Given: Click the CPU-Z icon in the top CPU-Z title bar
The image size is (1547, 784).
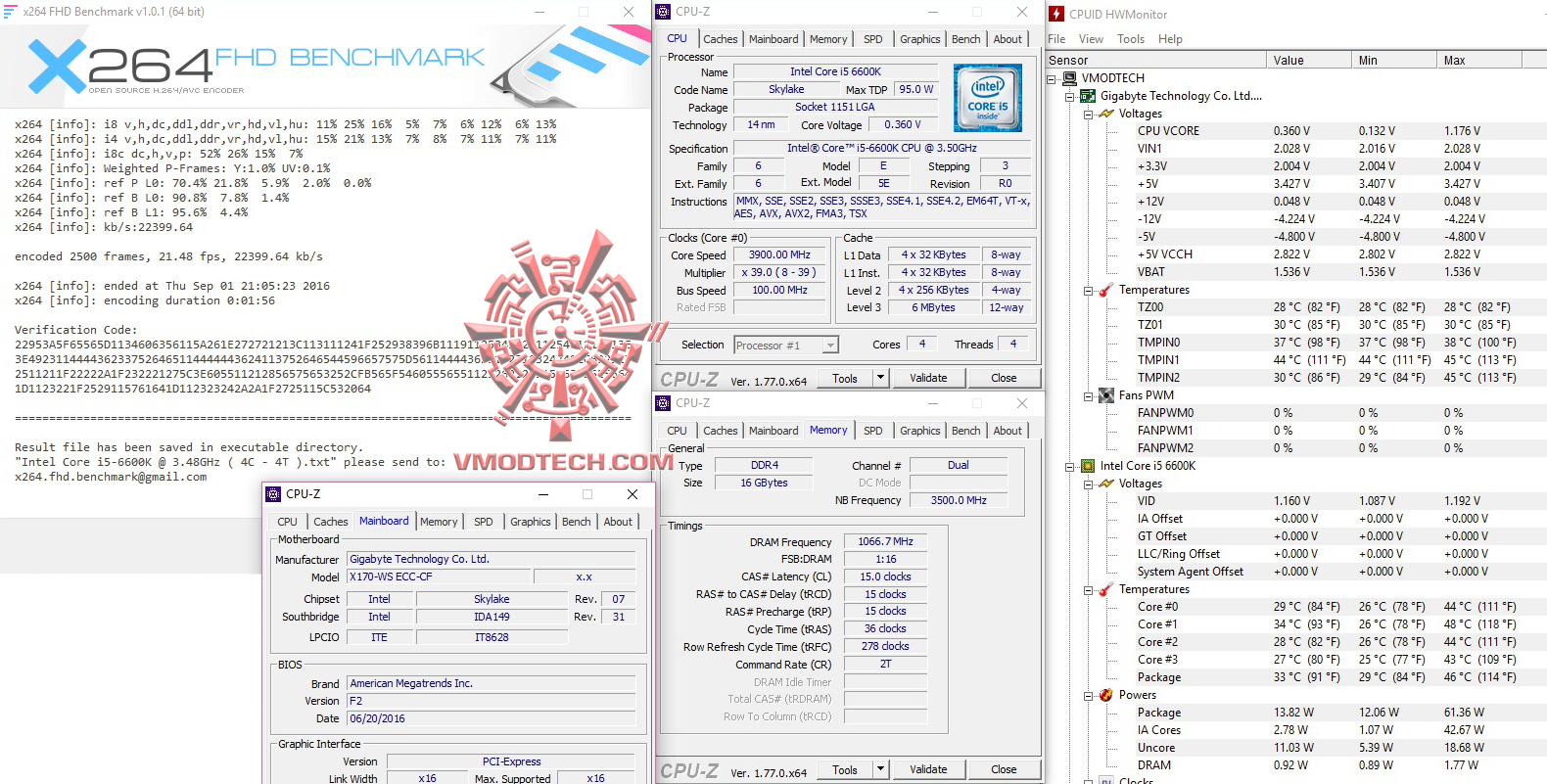Looking at the screenshot, I should (663, 12).
